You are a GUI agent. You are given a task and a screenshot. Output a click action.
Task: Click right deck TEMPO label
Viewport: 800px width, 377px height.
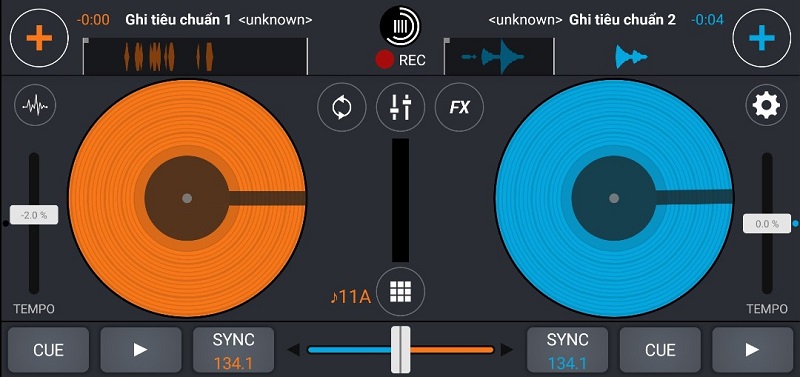(767, 309)
